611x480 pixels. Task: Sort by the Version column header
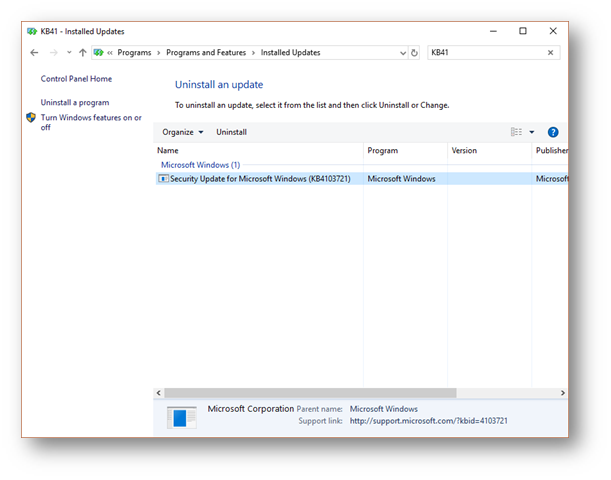489,150
